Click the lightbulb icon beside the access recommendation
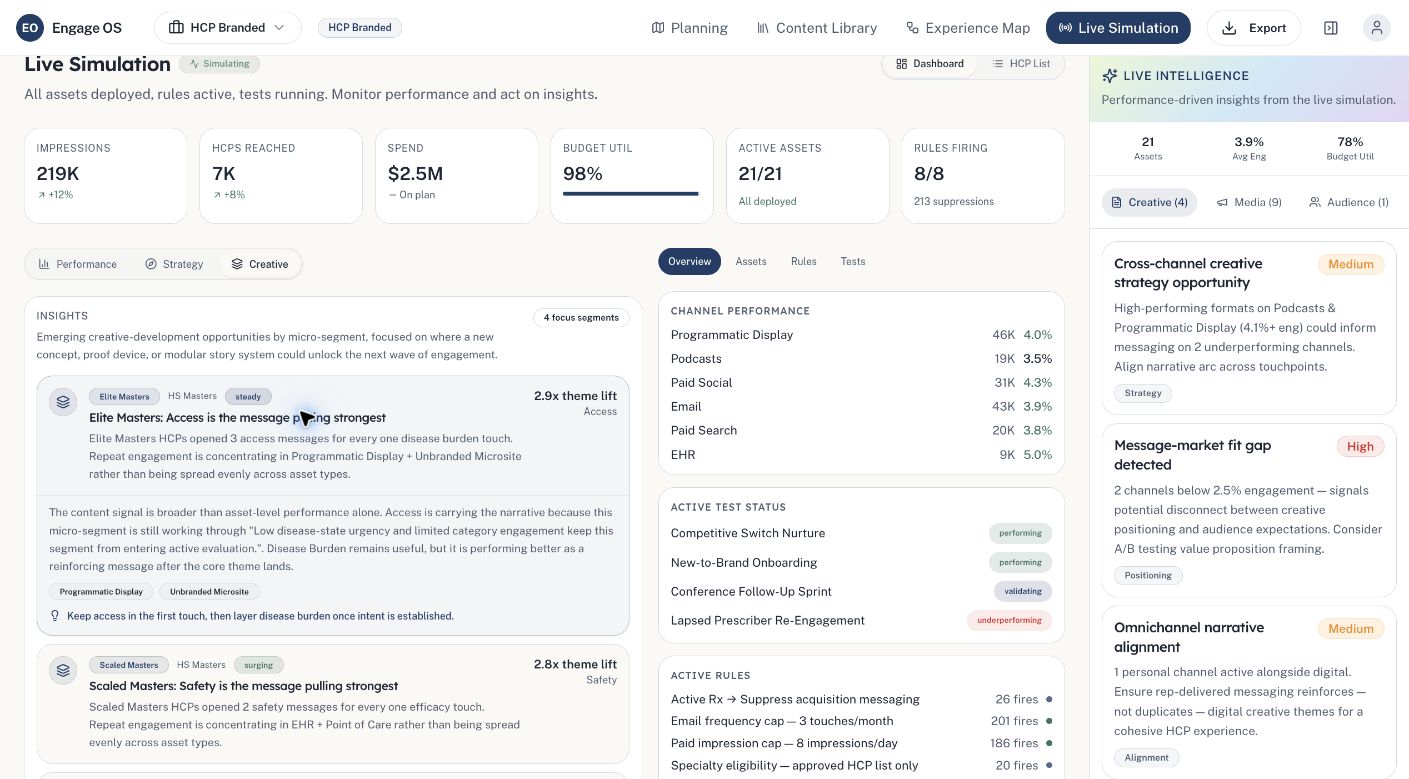The image size is (1409, 779). [55, 616]
